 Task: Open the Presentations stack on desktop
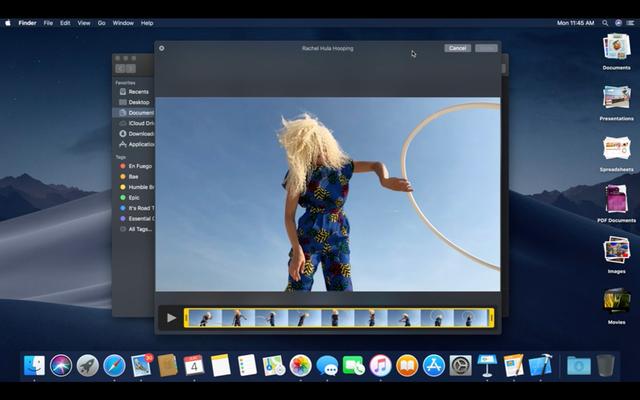[x=616, y=98]
